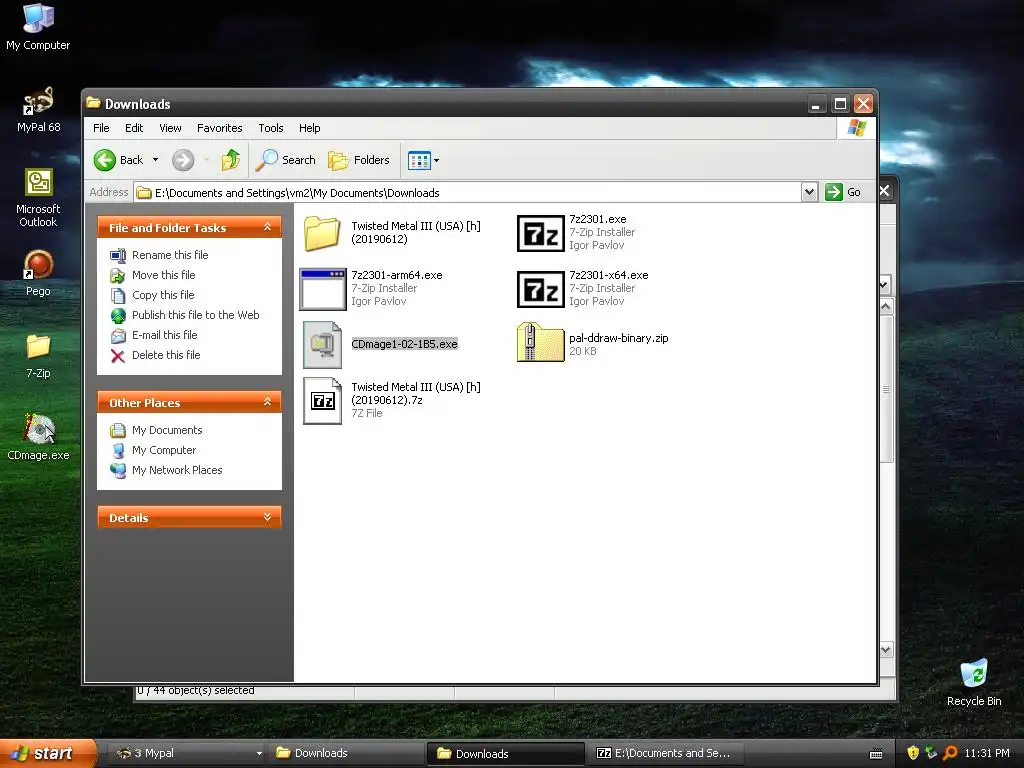Image resolution: width=1024 pixels, height=768 pixels.
Task: Select Twisted Metal III .7z file icon
Action: (x=322, y=400)
